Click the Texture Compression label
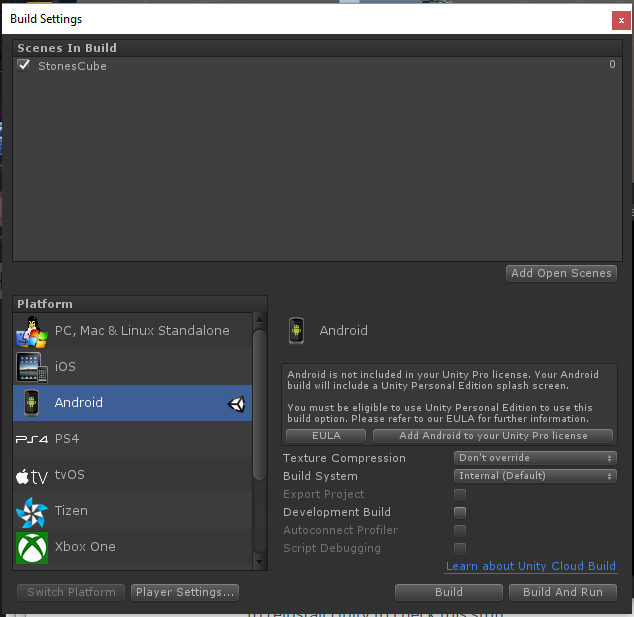Image resolution: width=634 pixels, height=617 pixels. (x=344, y=458)
